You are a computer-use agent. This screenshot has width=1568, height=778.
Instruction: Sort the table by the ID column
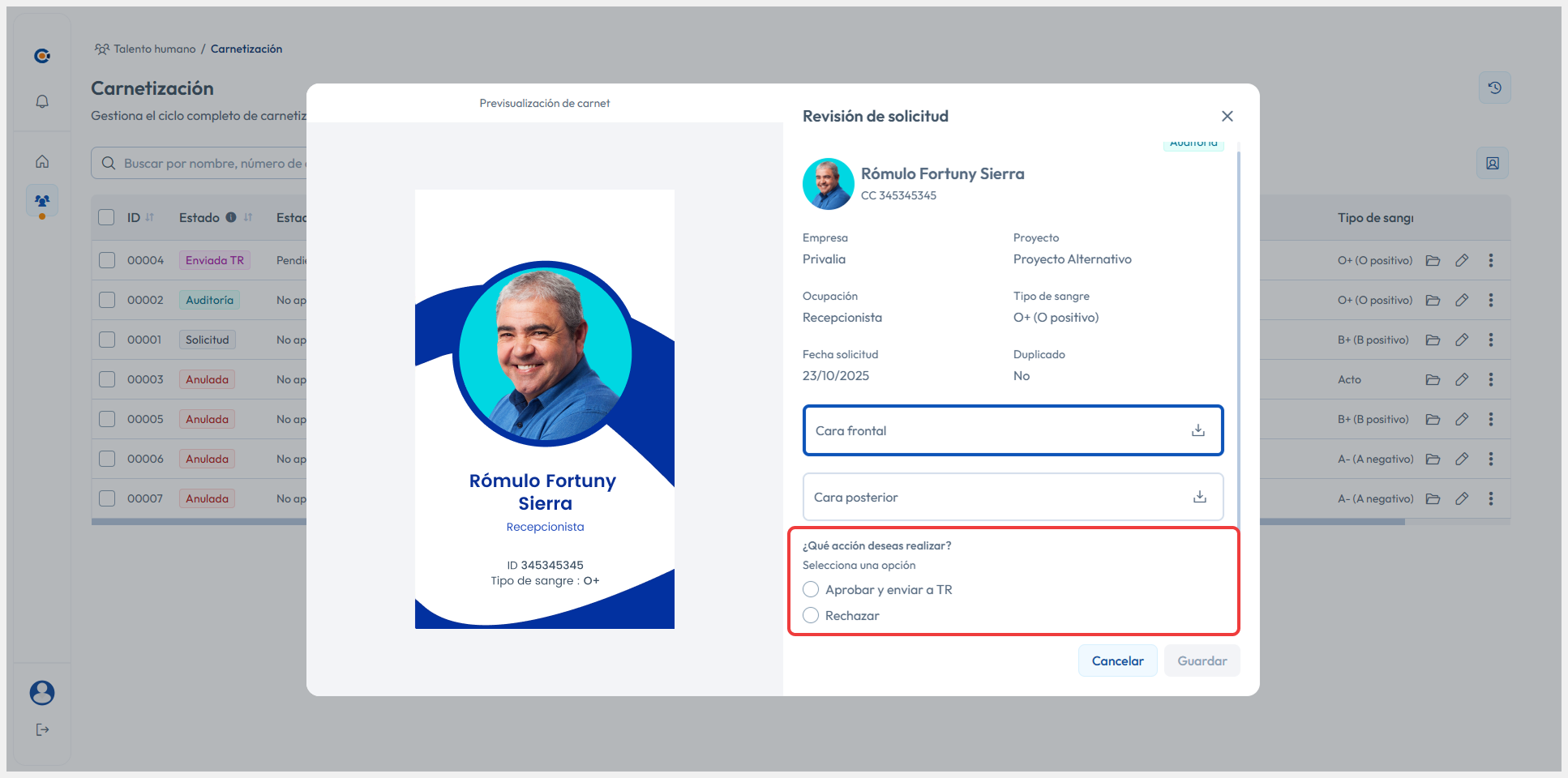click(151, 217)
